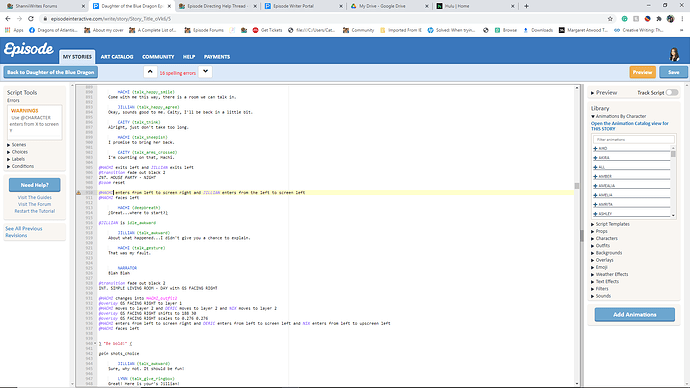Expand Outfits in Library
Image resolution: width=690 pixels, height=388 pixels.
point(601,245)
